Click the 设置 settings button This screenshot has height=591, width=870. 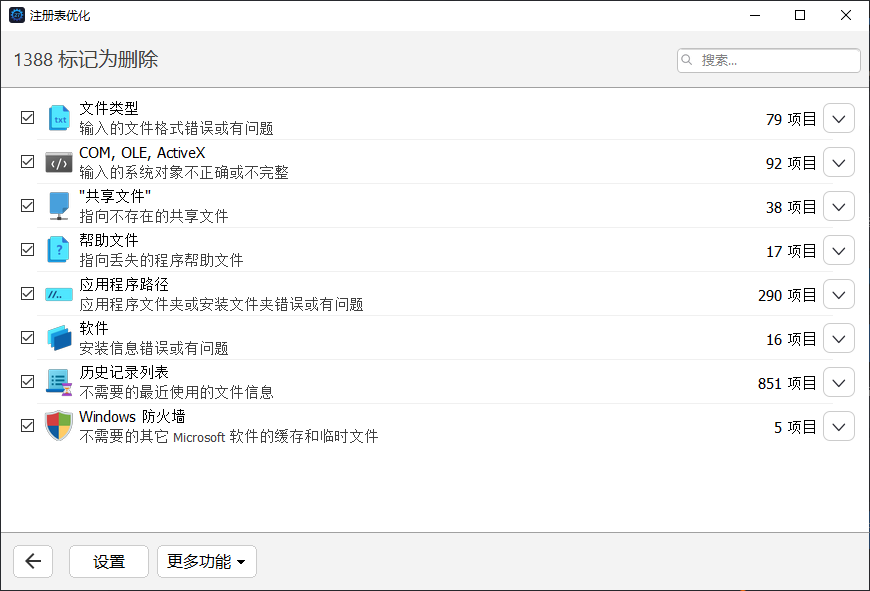coord(108,561)
